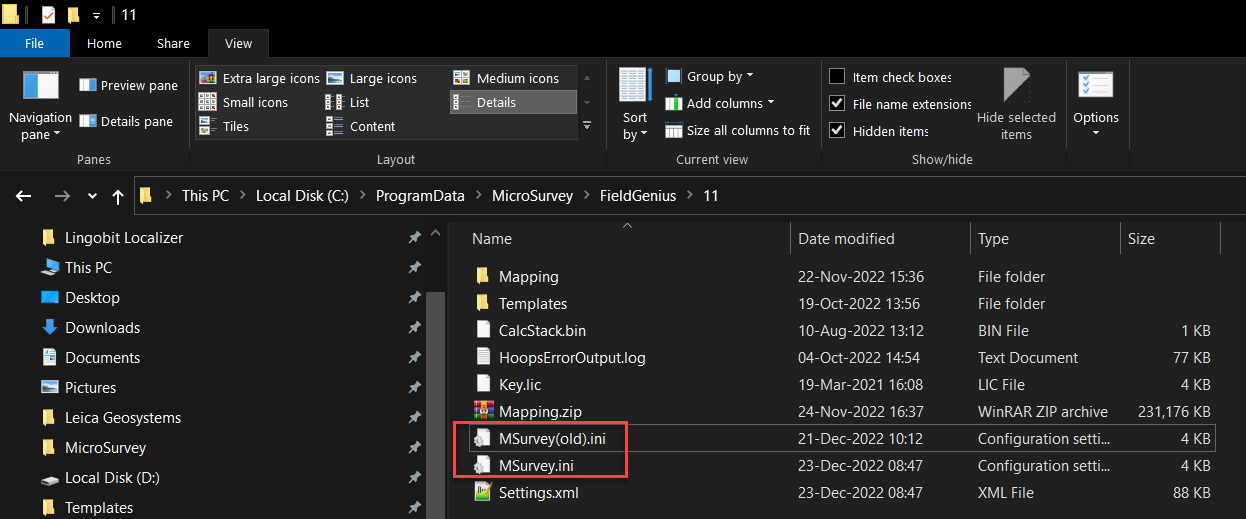This screenshot has width=1246, height=519.
Task: Open folder Options
Action: 1095,103
